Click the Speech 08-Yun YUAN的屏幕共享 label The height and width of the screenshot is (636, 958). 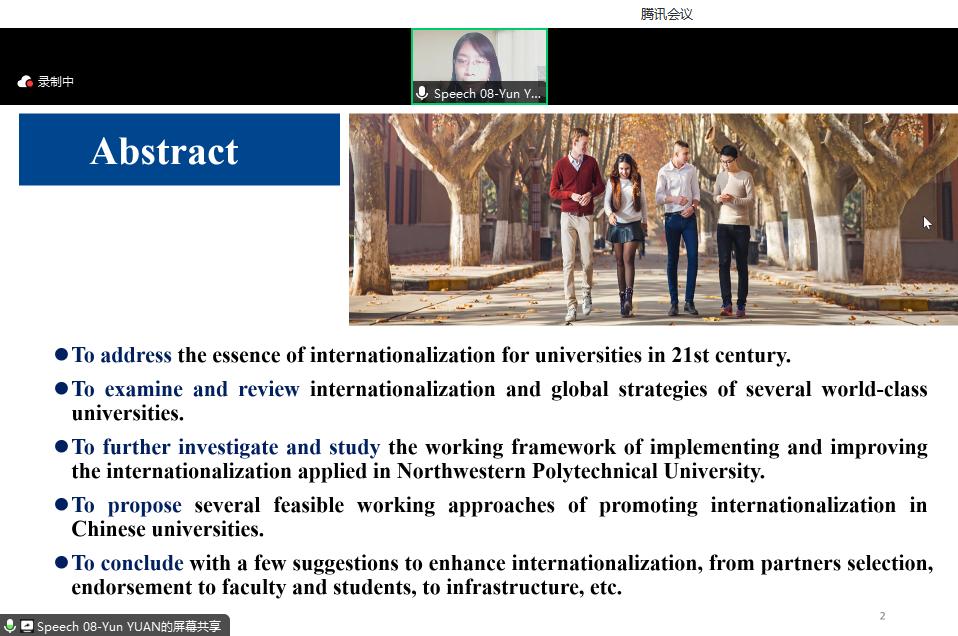coord(129,626)
